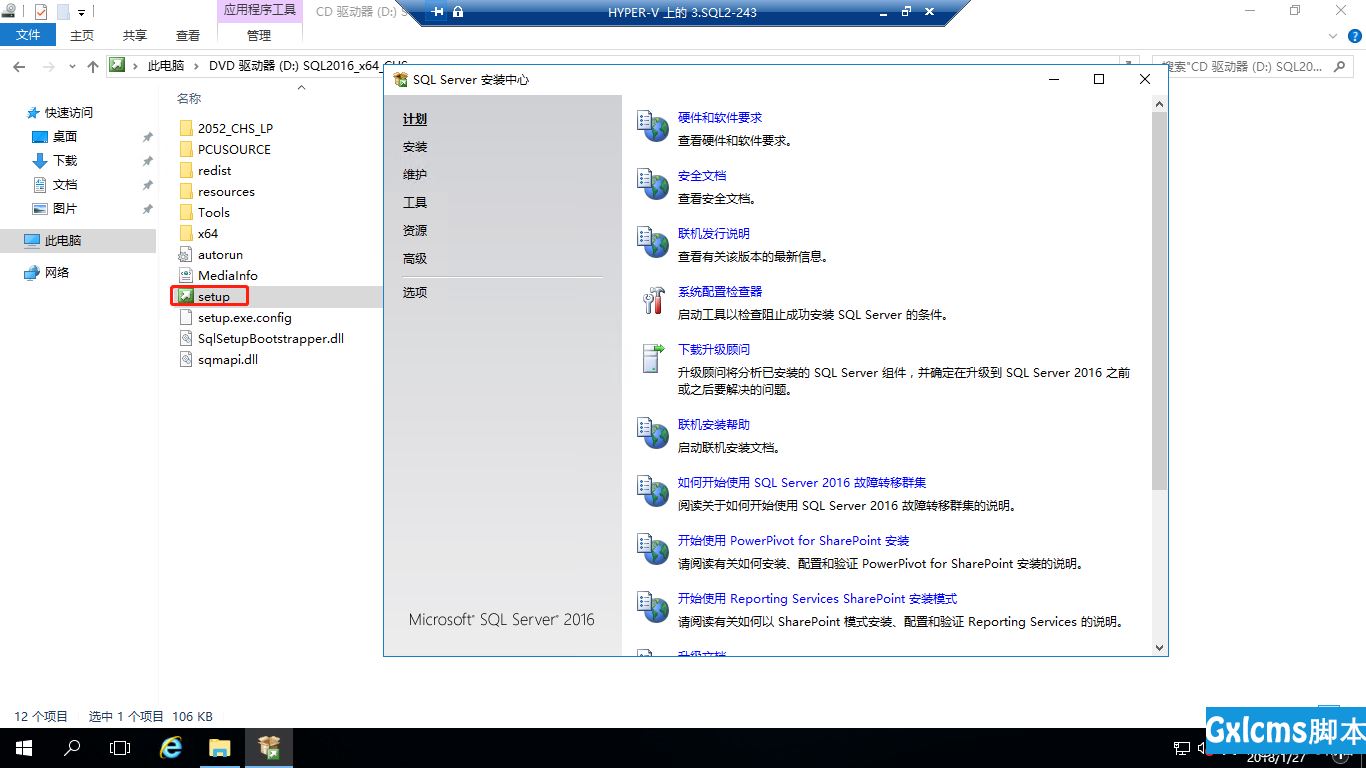Viewport: 1366px width, 768px height.
Task: Click the taskbar search magnifier
Action: 71,747
